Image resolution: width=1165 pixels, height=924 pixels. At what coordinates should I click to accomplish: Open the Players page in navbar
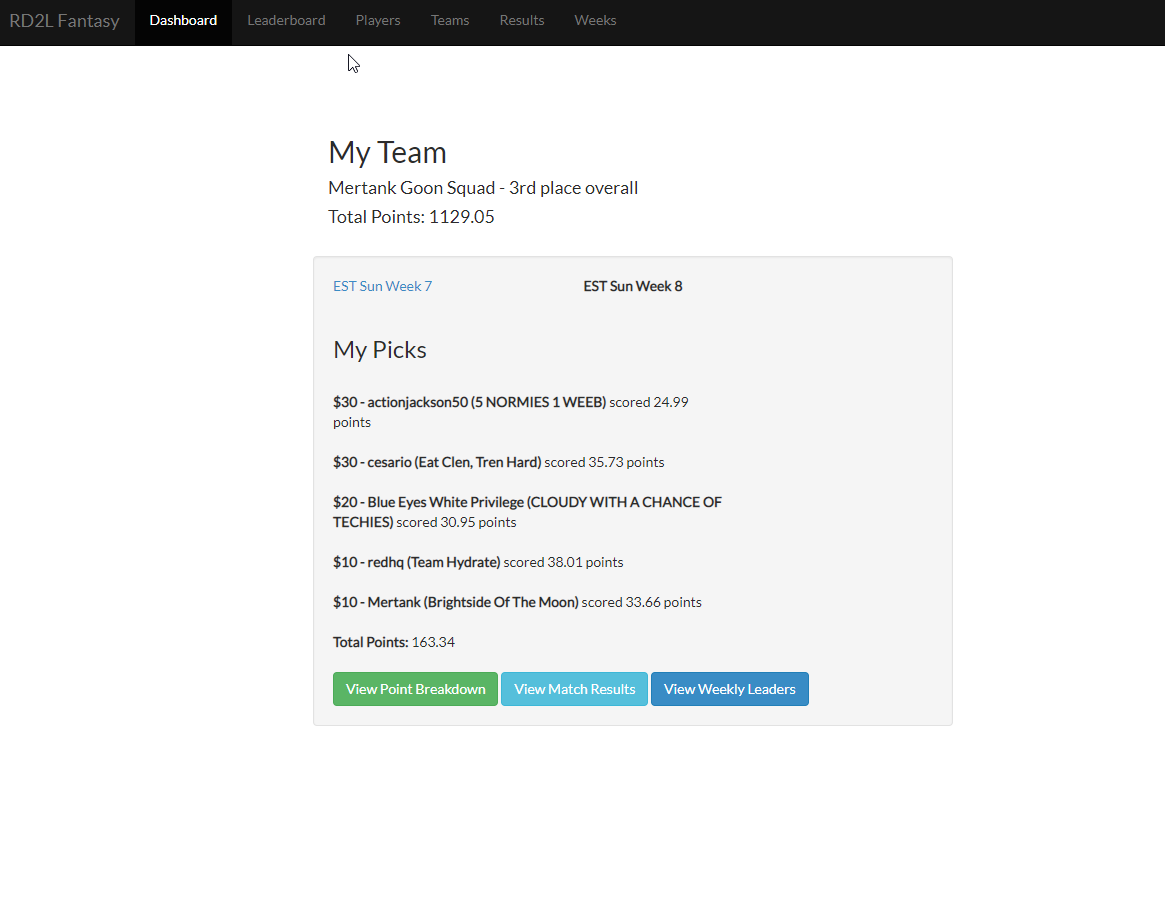[378, 21]
